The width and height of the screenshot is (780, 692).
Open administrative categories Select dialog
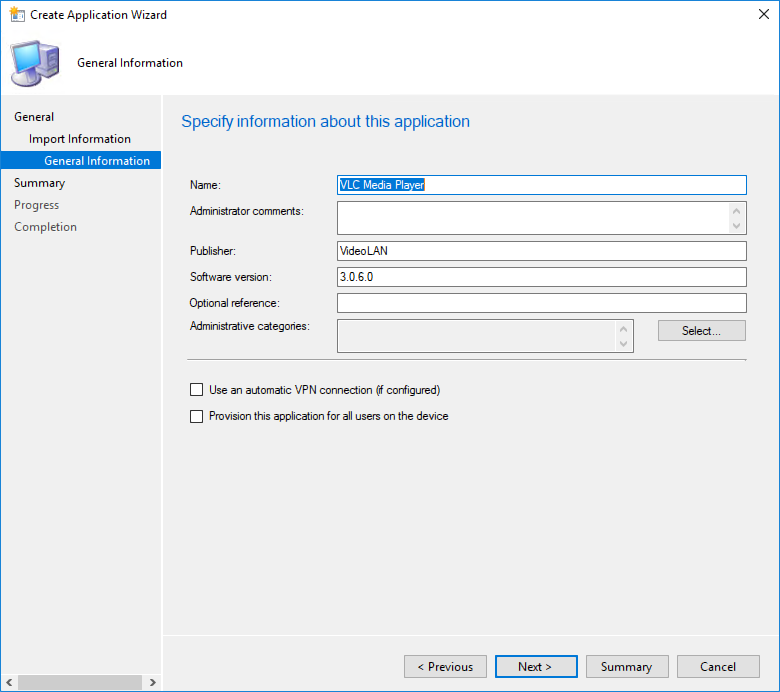pos(701,331)
